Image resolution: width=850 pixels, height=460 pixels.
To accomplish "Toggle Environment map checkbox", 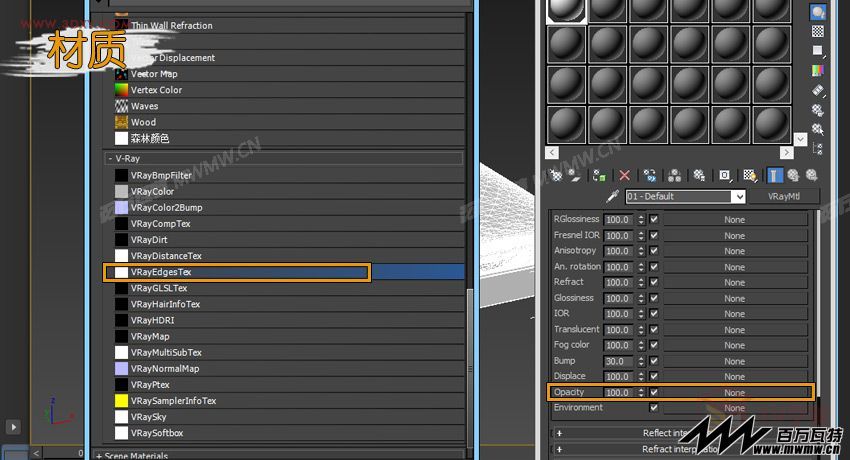I will pos(654,407).
